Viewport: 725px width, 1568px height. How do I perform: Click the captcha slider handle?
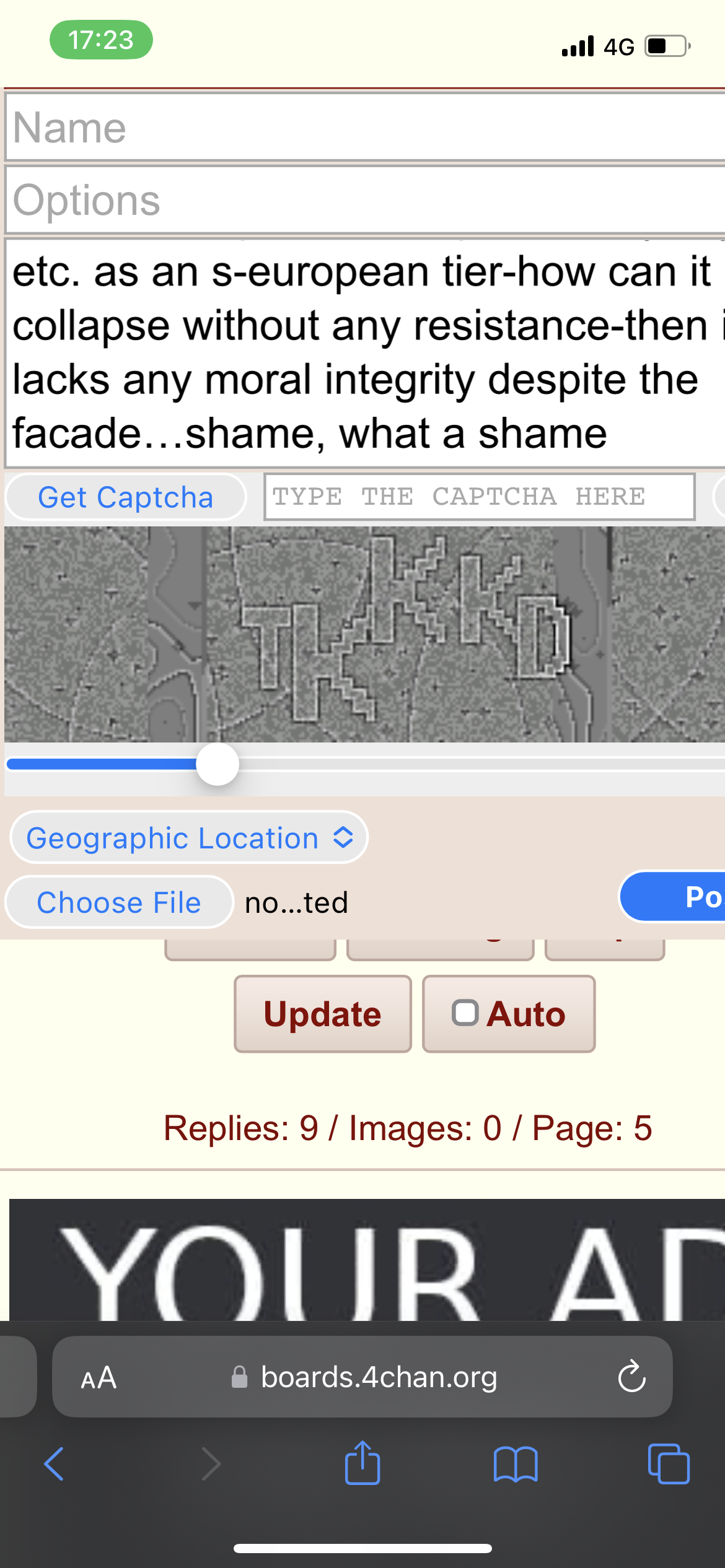(x=217, y=764)
